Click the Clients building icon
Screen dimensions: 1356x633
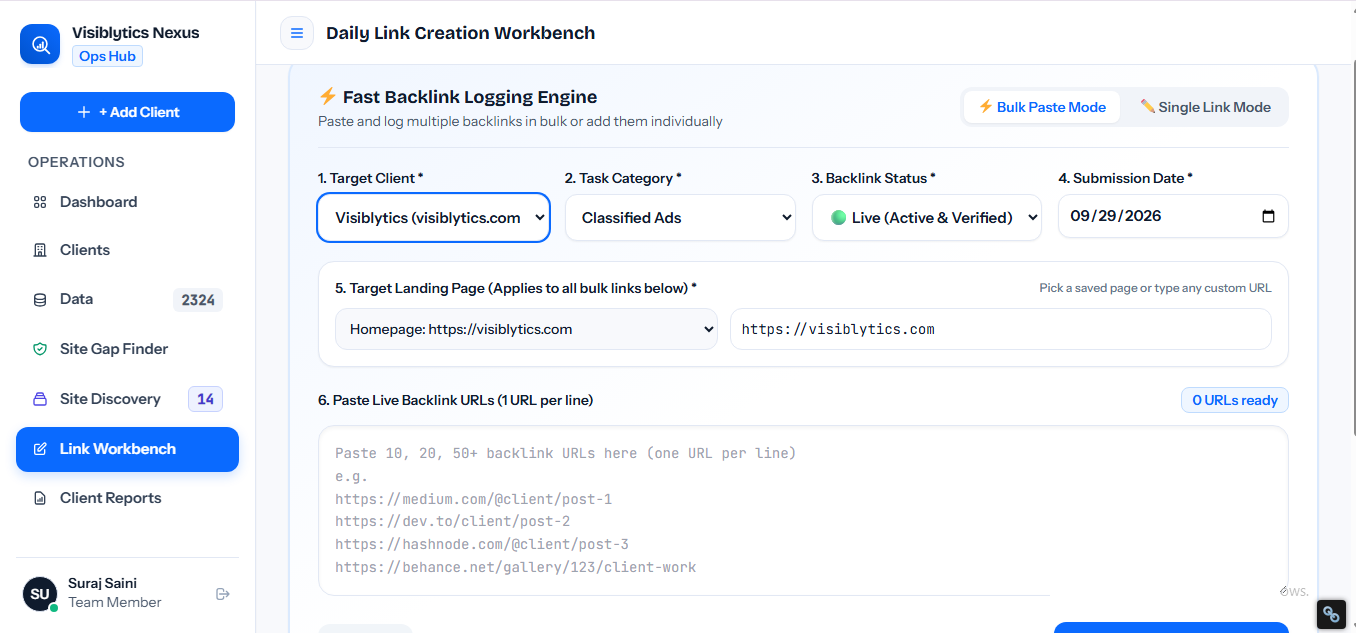click(x=40, y=250)
